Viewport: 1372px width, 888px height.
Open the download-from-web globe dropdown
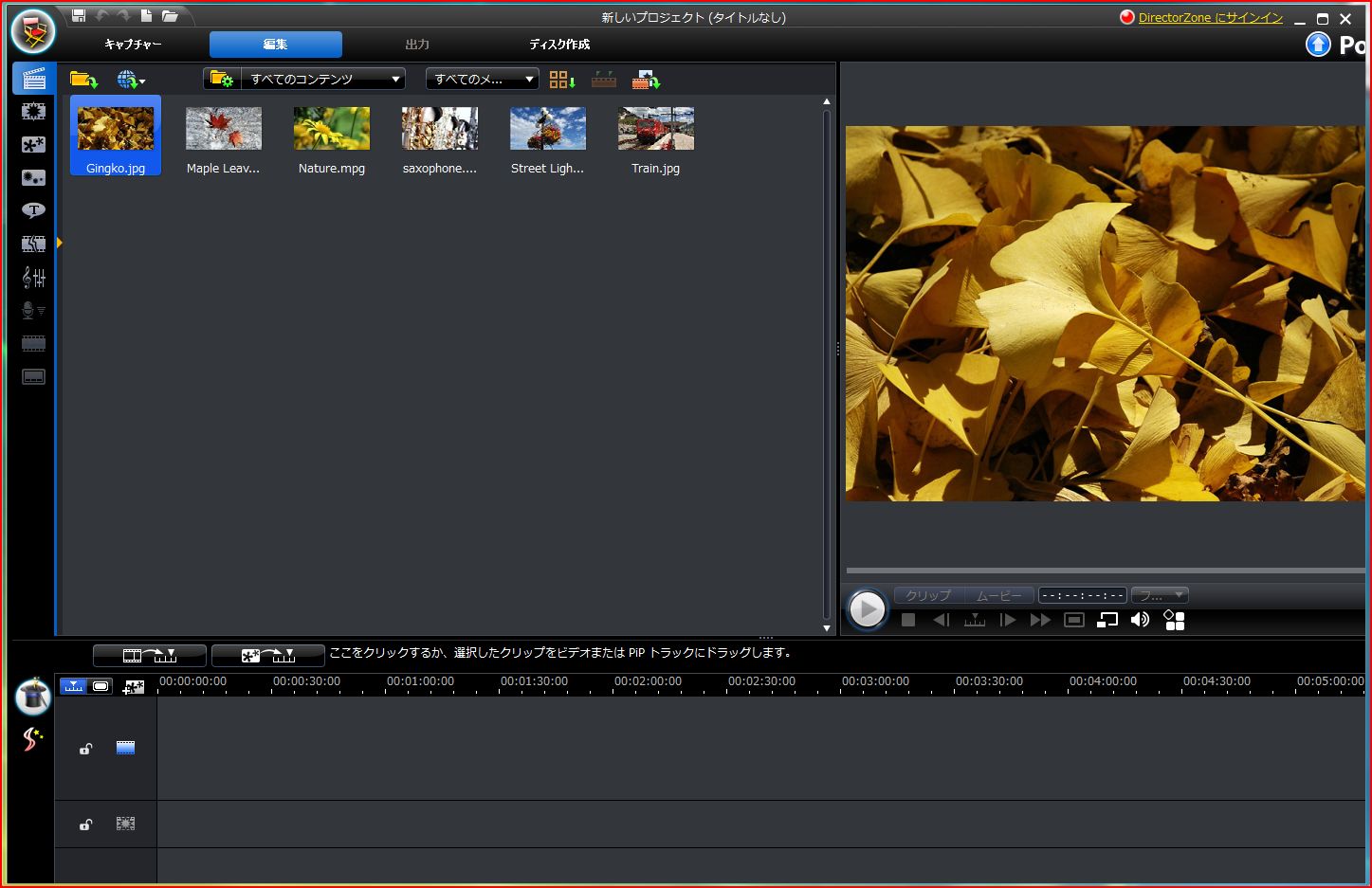130,80
